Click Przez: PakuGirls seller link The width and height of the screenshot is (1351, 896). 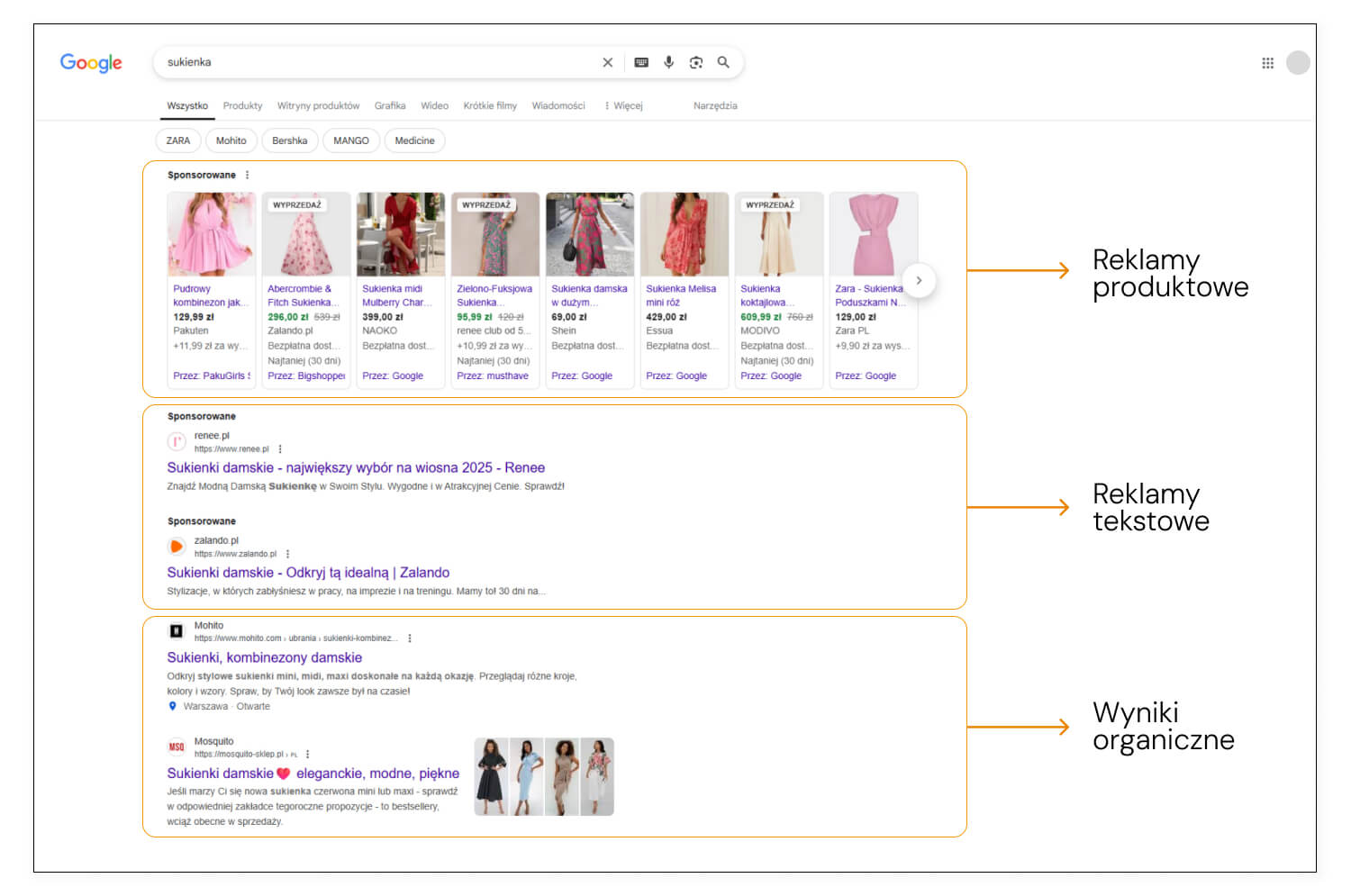click(x=212, y=376)
